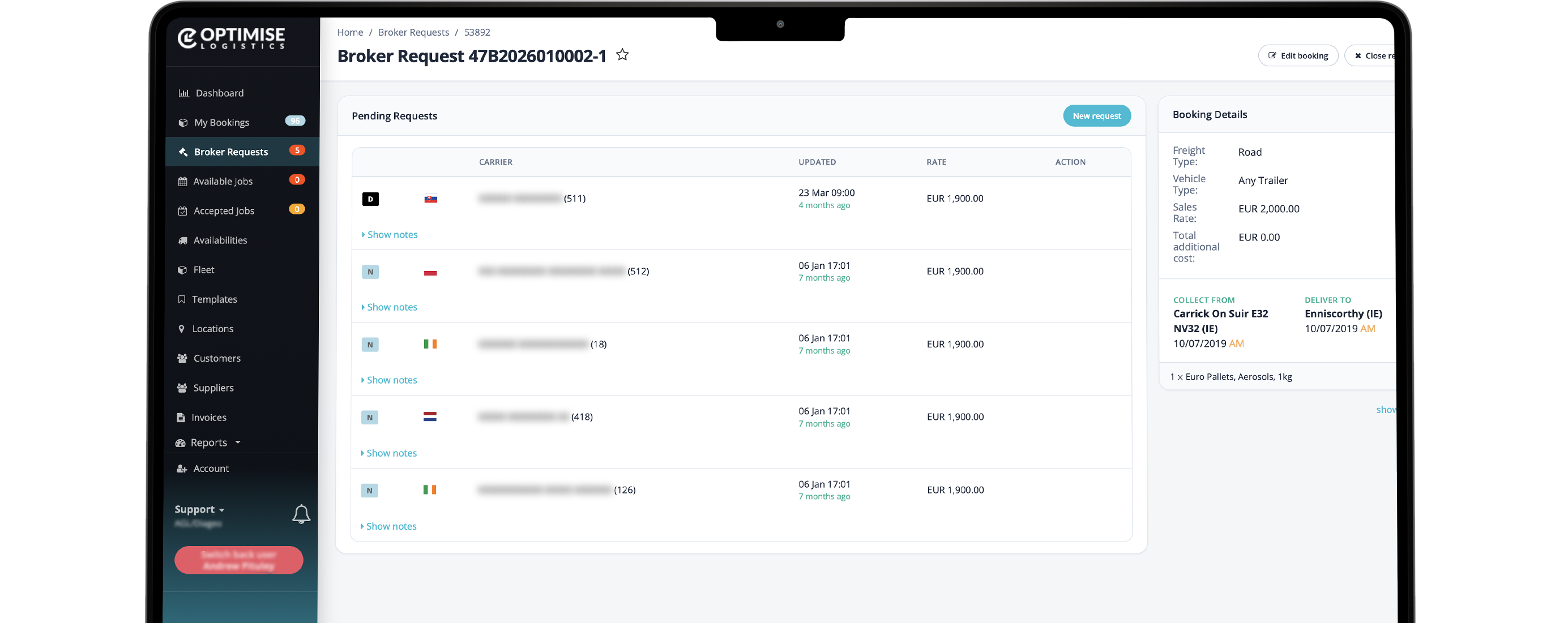Click the Sales Rate value EUR 2,000.00
Image resolution: width=1568 pixels, height=623 pixels.
click(1268, 209)
